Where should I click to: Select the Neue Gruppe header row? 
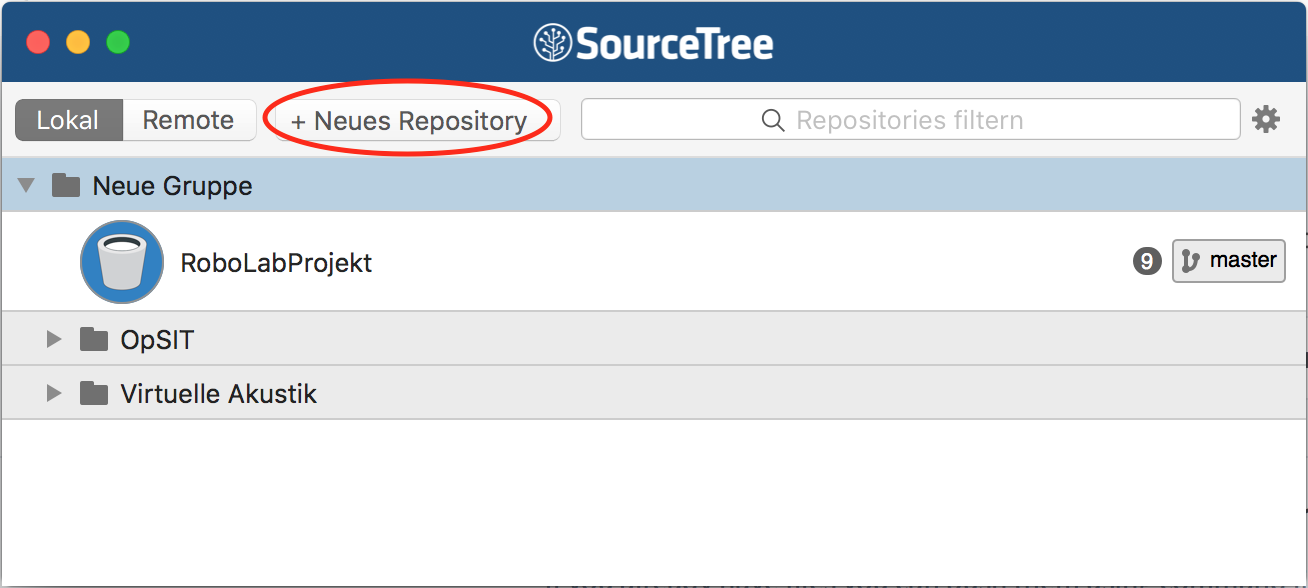[x=654, y=185]
